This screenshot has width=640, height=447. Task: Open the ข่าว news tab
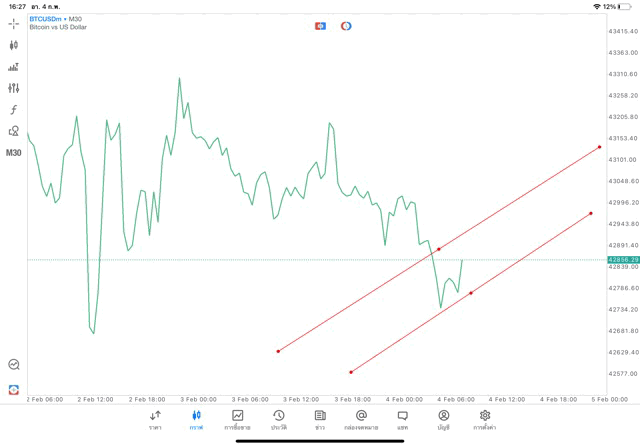coord(320,420)
